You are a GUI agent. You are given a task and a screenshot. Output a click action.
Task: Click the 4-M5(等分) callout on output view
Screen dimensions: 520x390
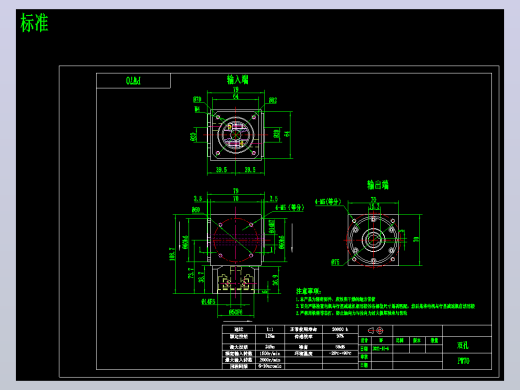pos(328,202)
